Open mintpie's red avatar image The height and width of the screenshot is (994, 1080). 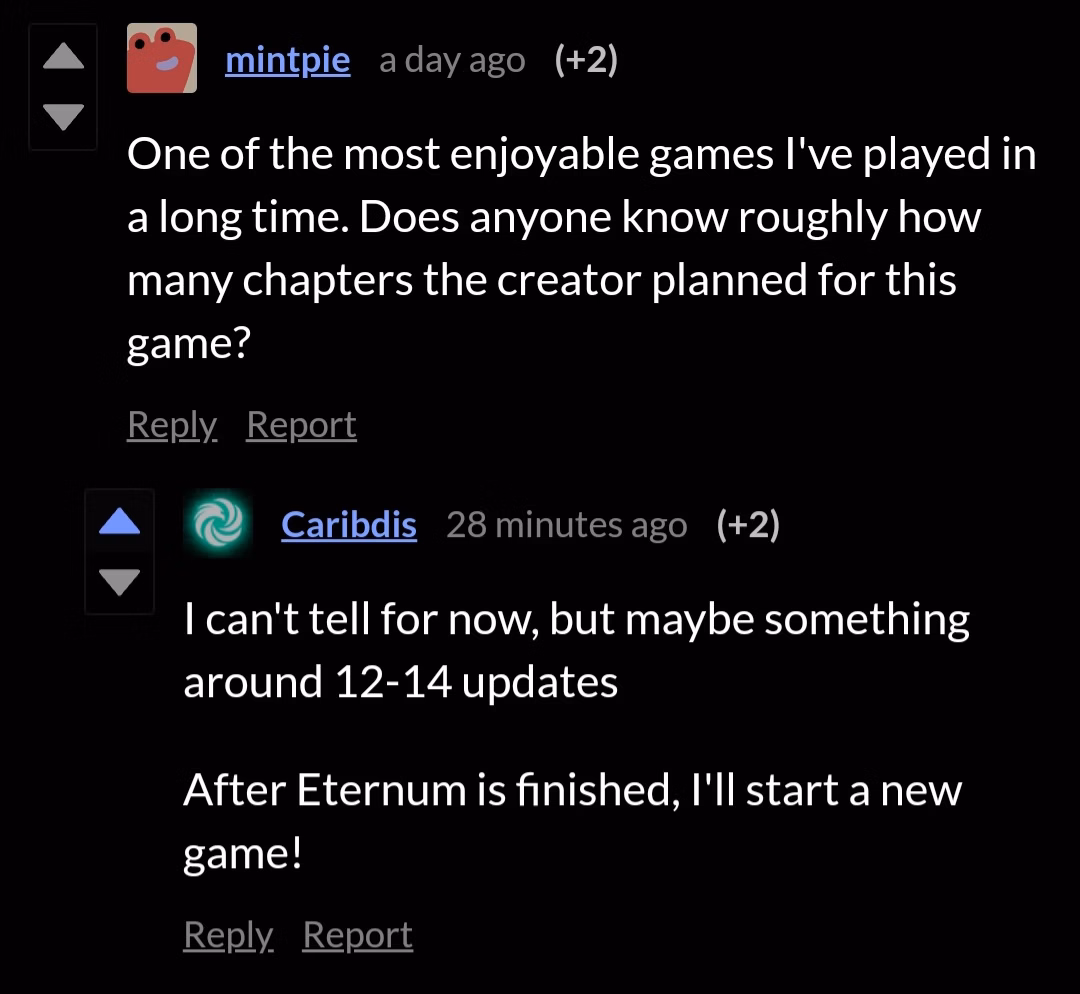click(162, 58)
